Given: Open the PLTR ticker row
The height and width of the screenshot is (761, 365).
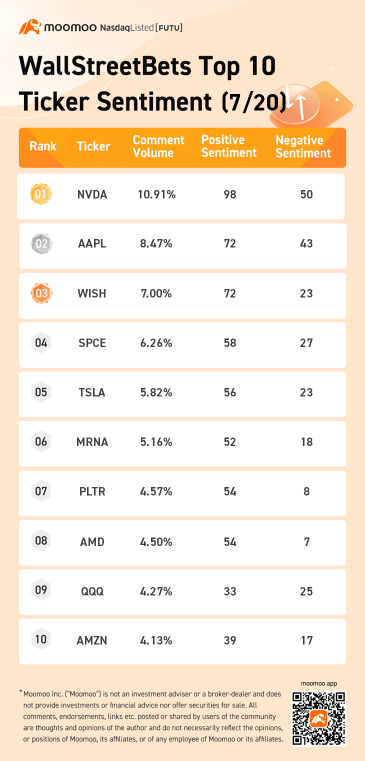Looking at the screenshot, I should pyautogui.click(x=182, y=493).
